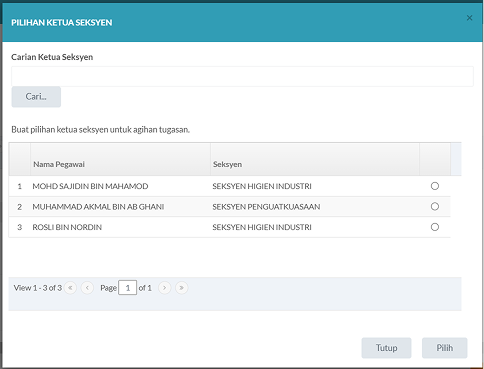Close the Pilihan Ketua Seksyen dialog
The width and height of the screenshot is (484, 369).
pos(469,18)
